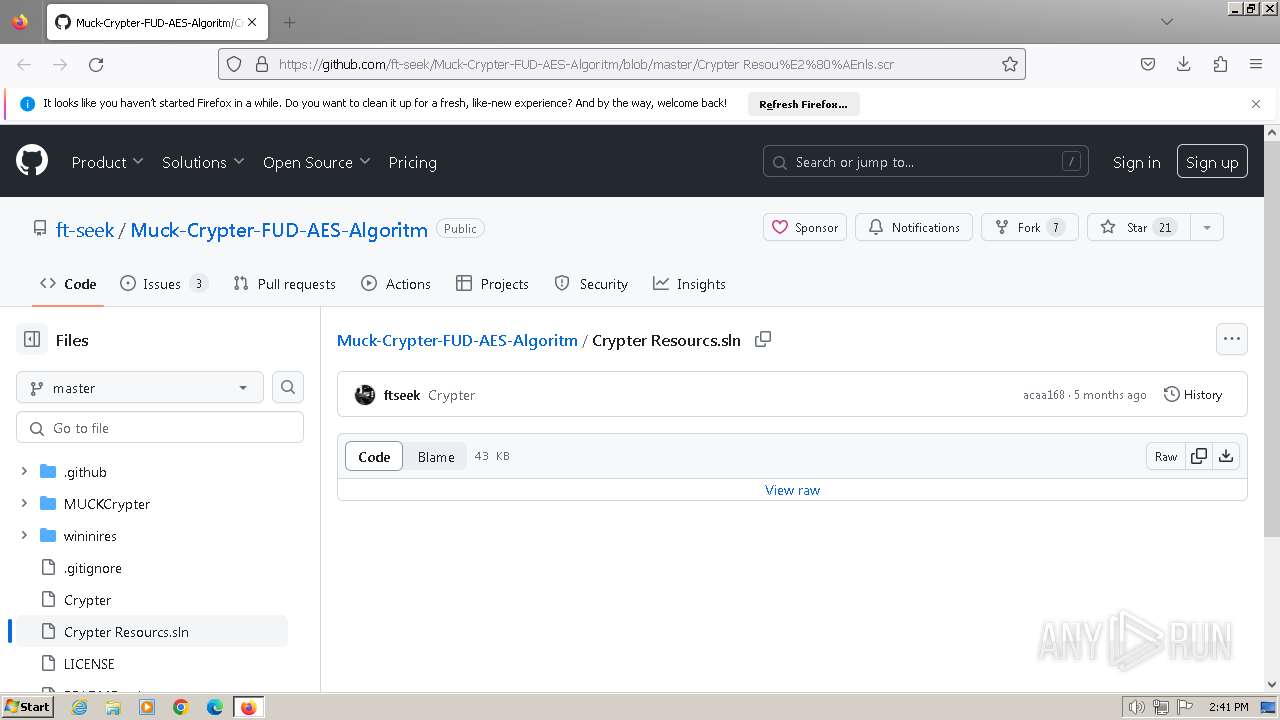Viewport: 1280px width, 720px height.
Task: Click the View raw link
Action: tap(792, 490)
